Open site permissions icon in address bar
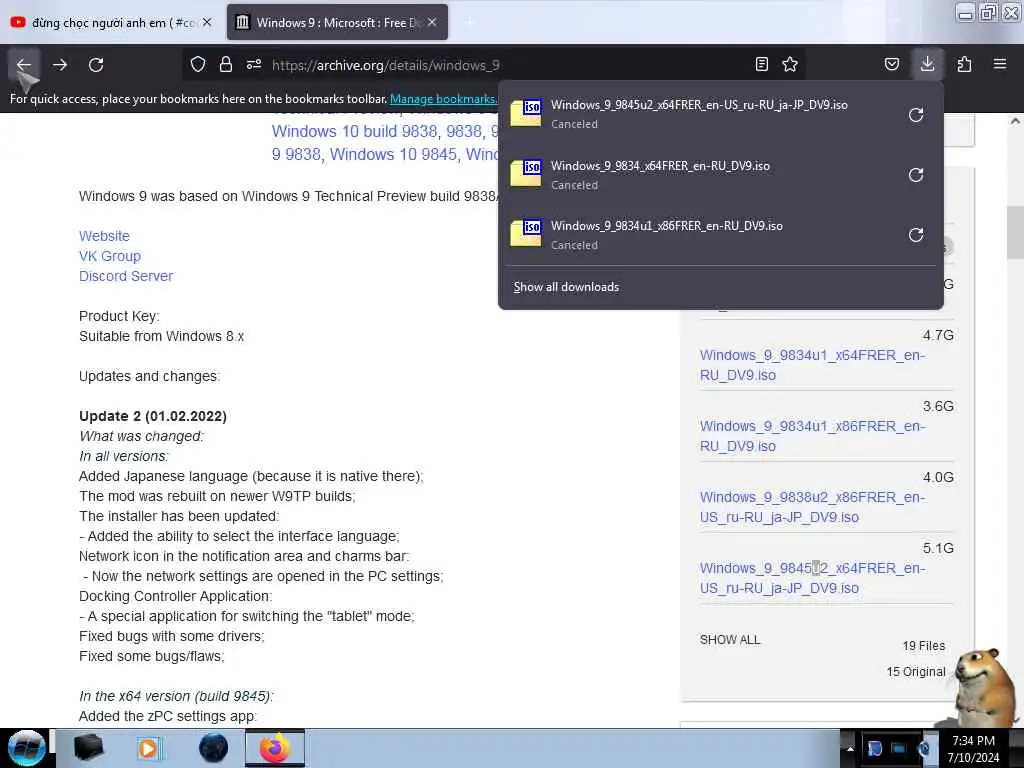The width and height of the screenshot is (1024, 768). (x=254, y=64)
